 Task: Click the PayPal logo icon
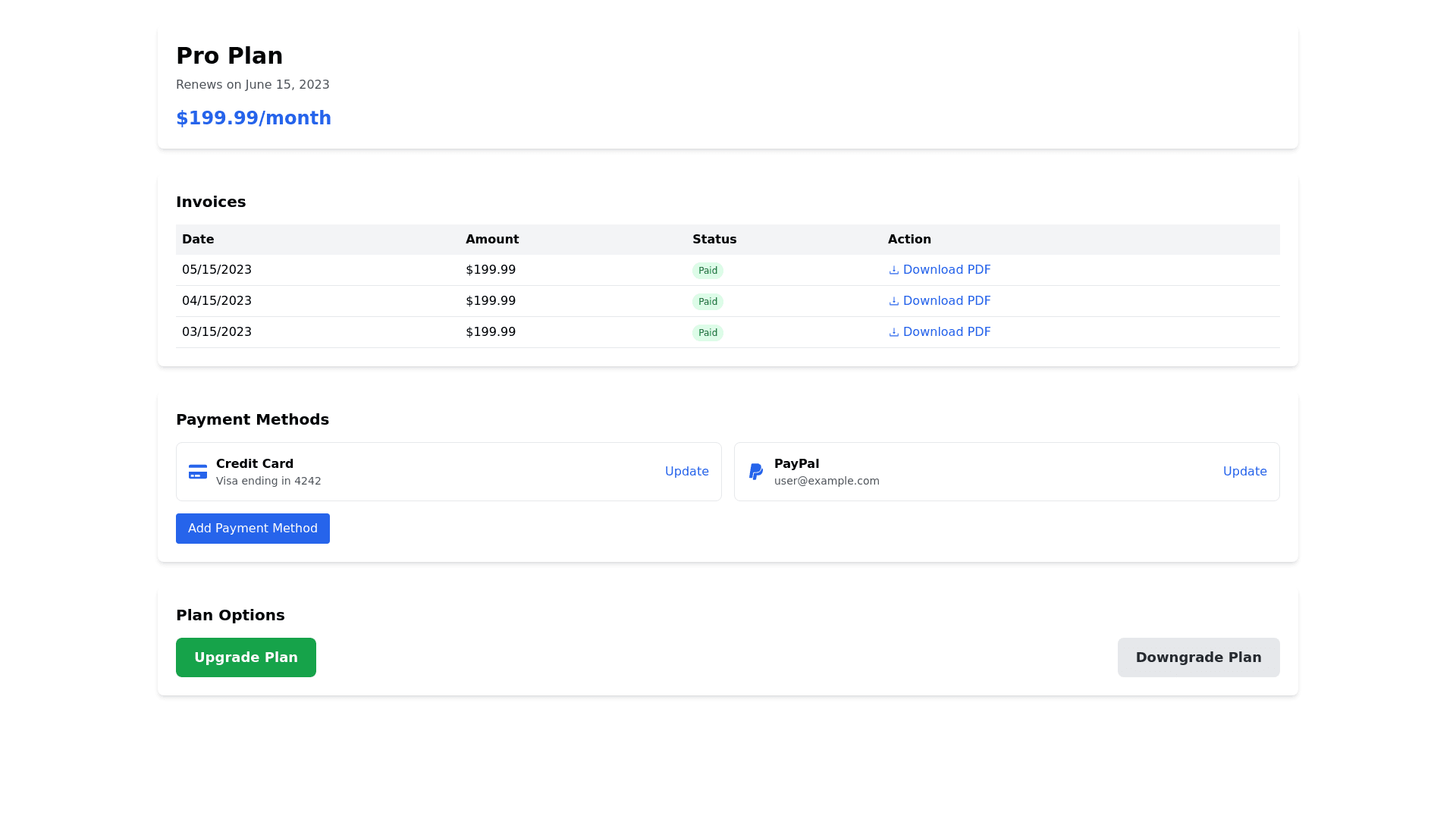coord(756,472)
